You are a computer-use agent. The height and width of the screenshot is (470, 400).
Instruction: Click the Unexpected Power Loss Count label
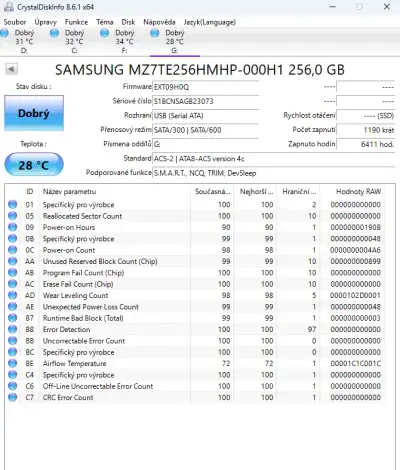click(x=91, y=307)
